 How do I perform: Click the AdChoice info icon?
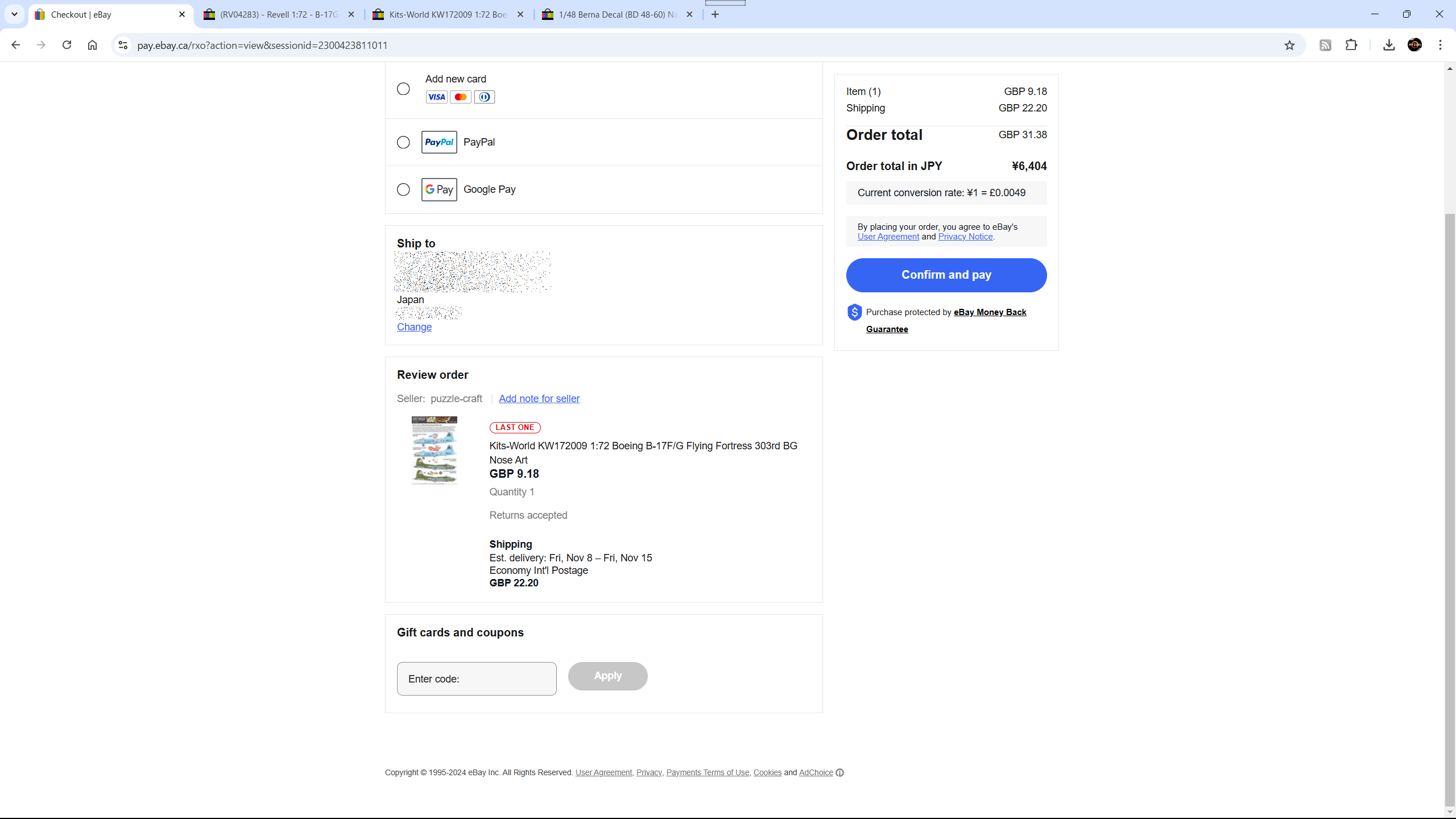point(839,772)
